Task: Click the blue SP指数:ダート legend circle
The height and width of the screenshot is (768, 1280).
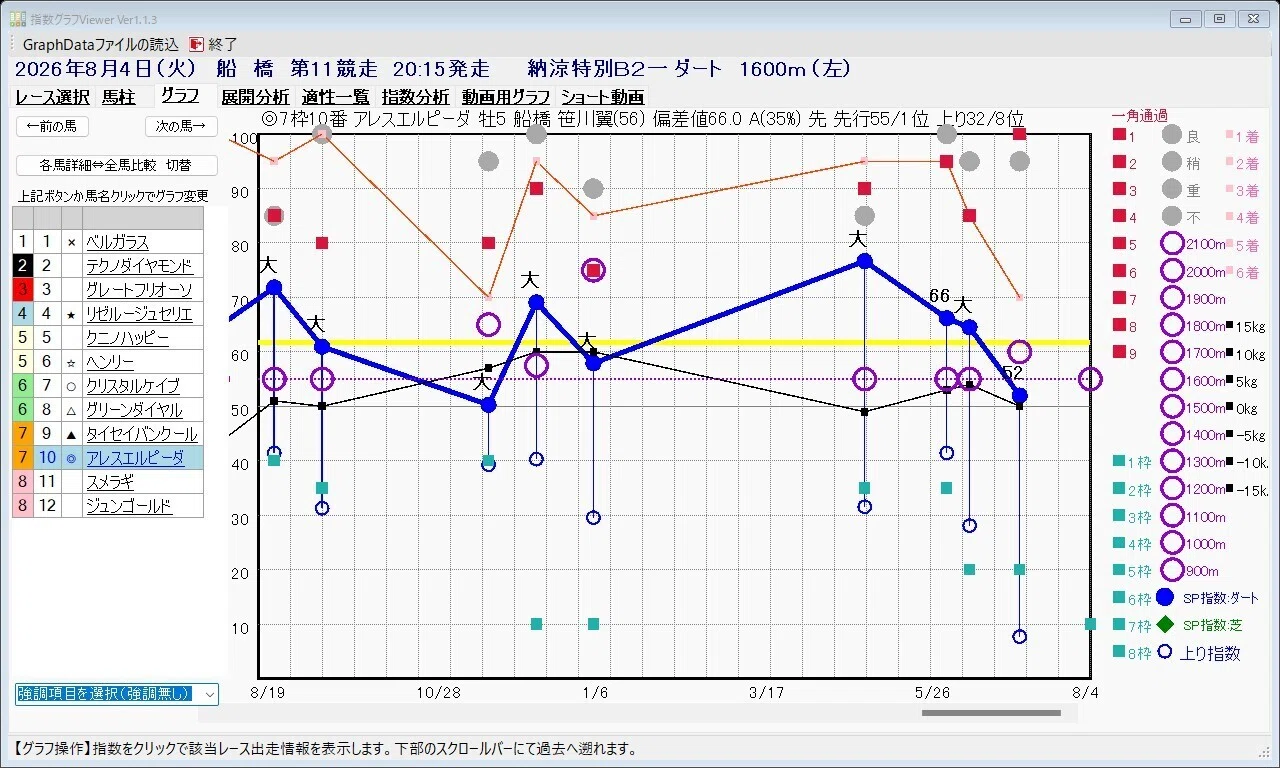Action: (x=1164, y=598)
